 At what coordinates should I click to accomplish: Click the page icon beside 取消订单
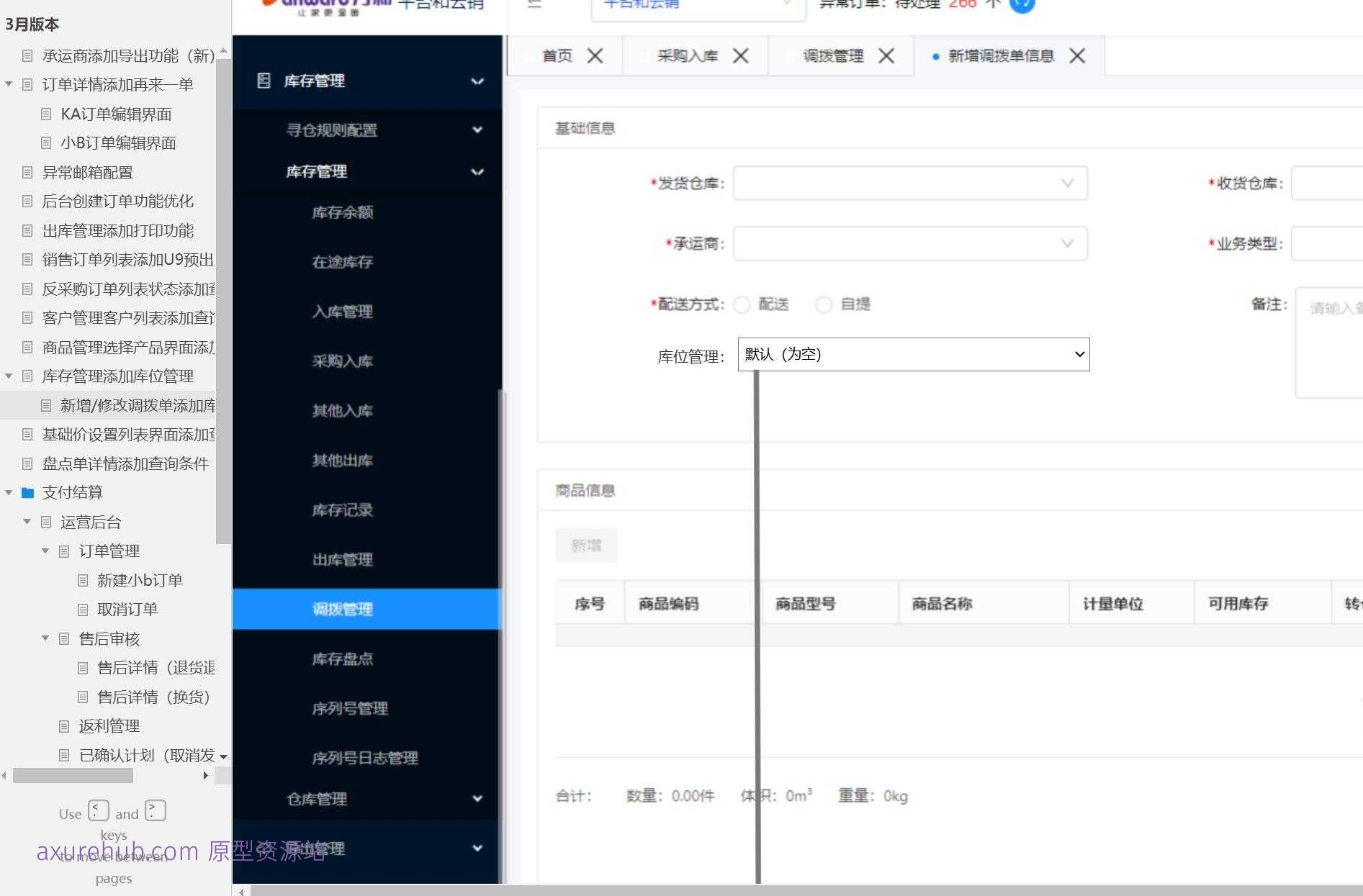coord(83,609)
